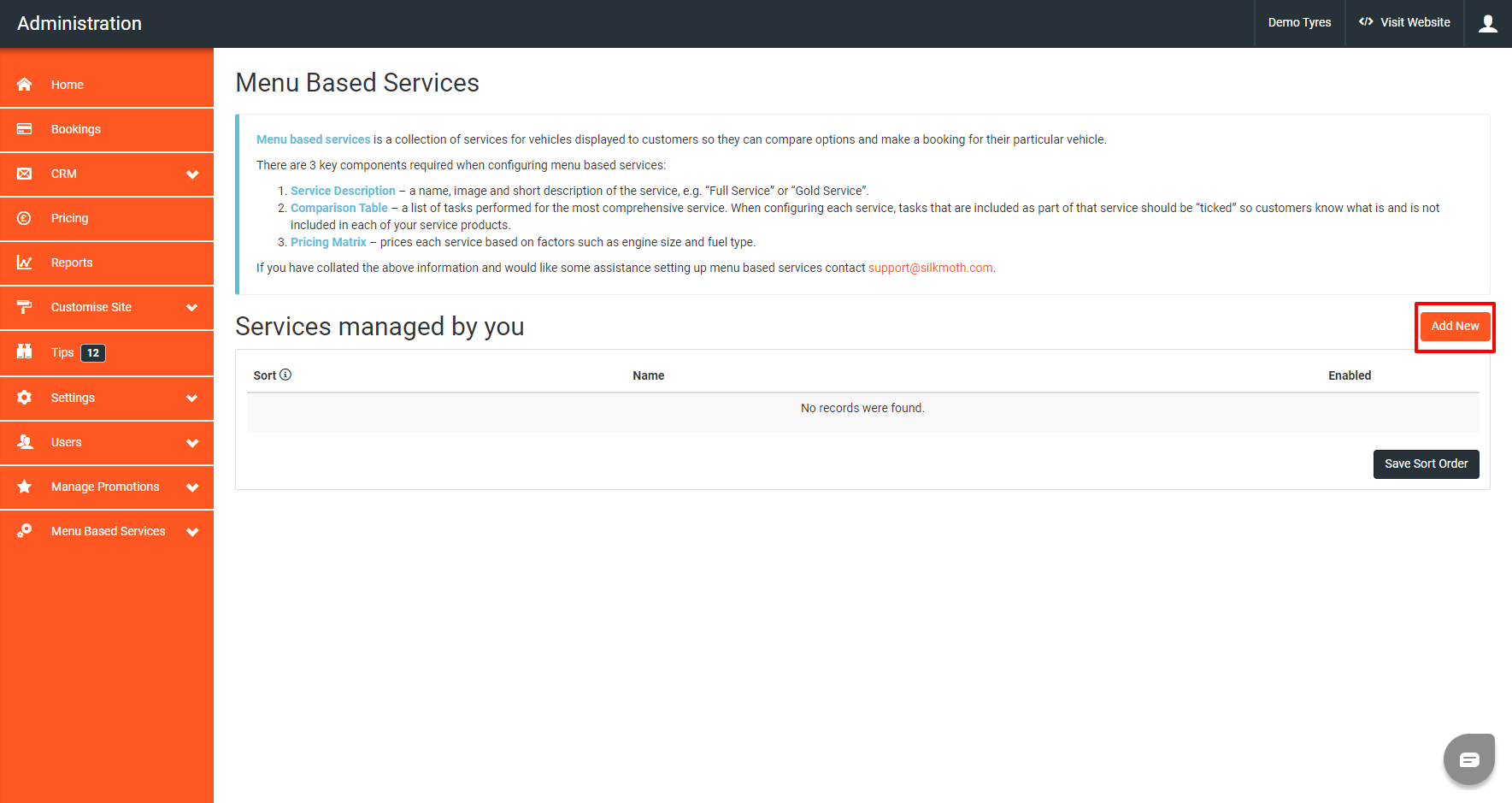Screen dimensions: 1512x803
Task: Click the Pricing euro coin icon
Action: [24, 218]
